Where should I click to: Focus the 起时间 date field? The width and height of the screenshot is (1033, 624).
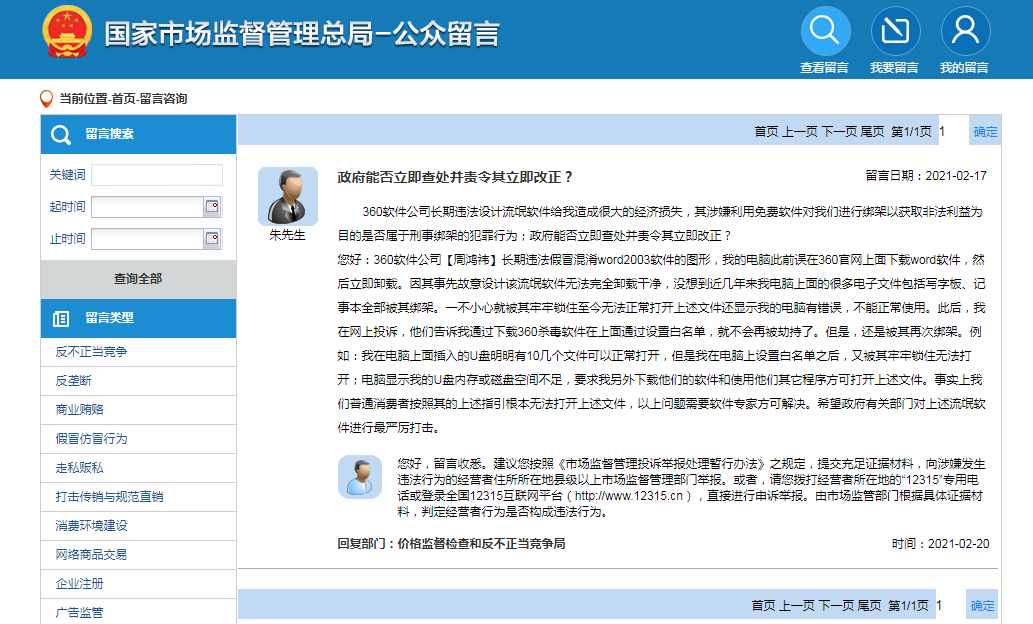[147, 207]
